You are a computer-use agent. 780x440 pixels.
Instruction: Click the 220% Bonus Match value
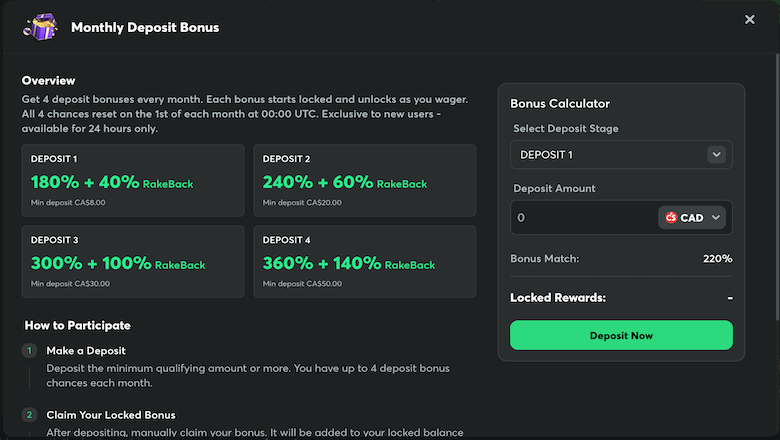click(717, 259)
